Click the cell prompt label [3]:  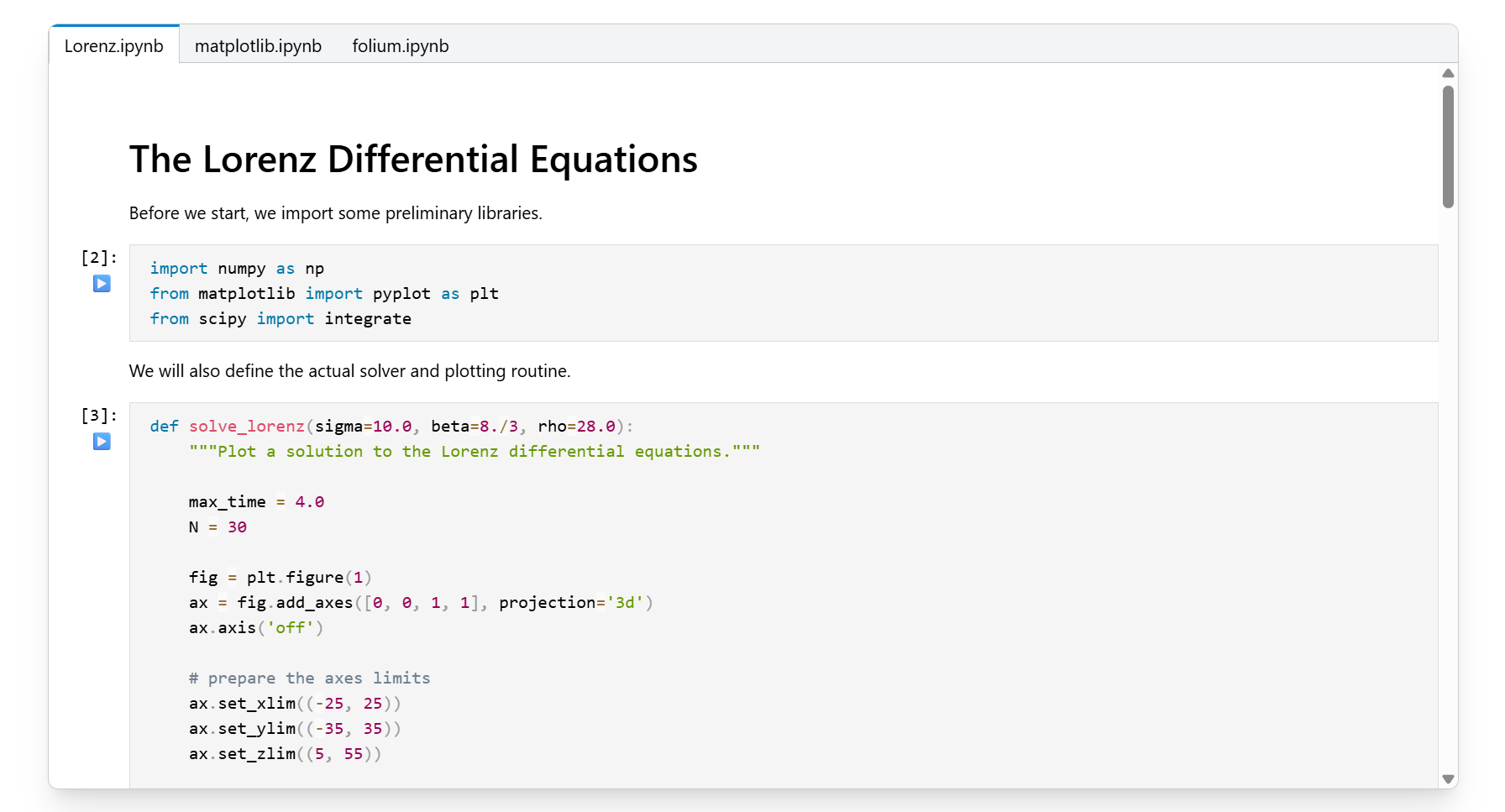[99, 416]
